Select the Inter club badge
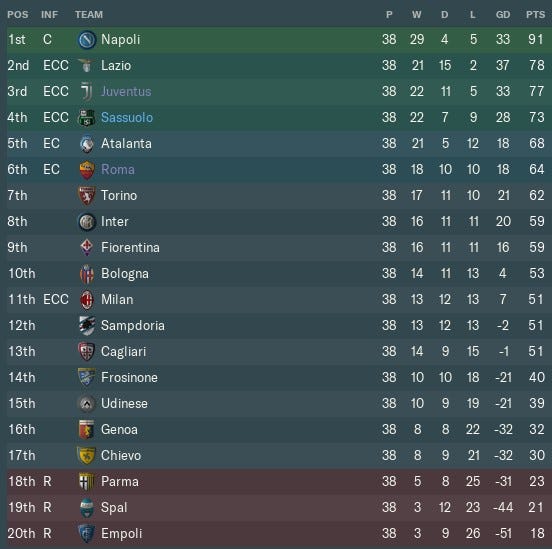This screenshot has width=552, height=549. click(x=87, y=222)
